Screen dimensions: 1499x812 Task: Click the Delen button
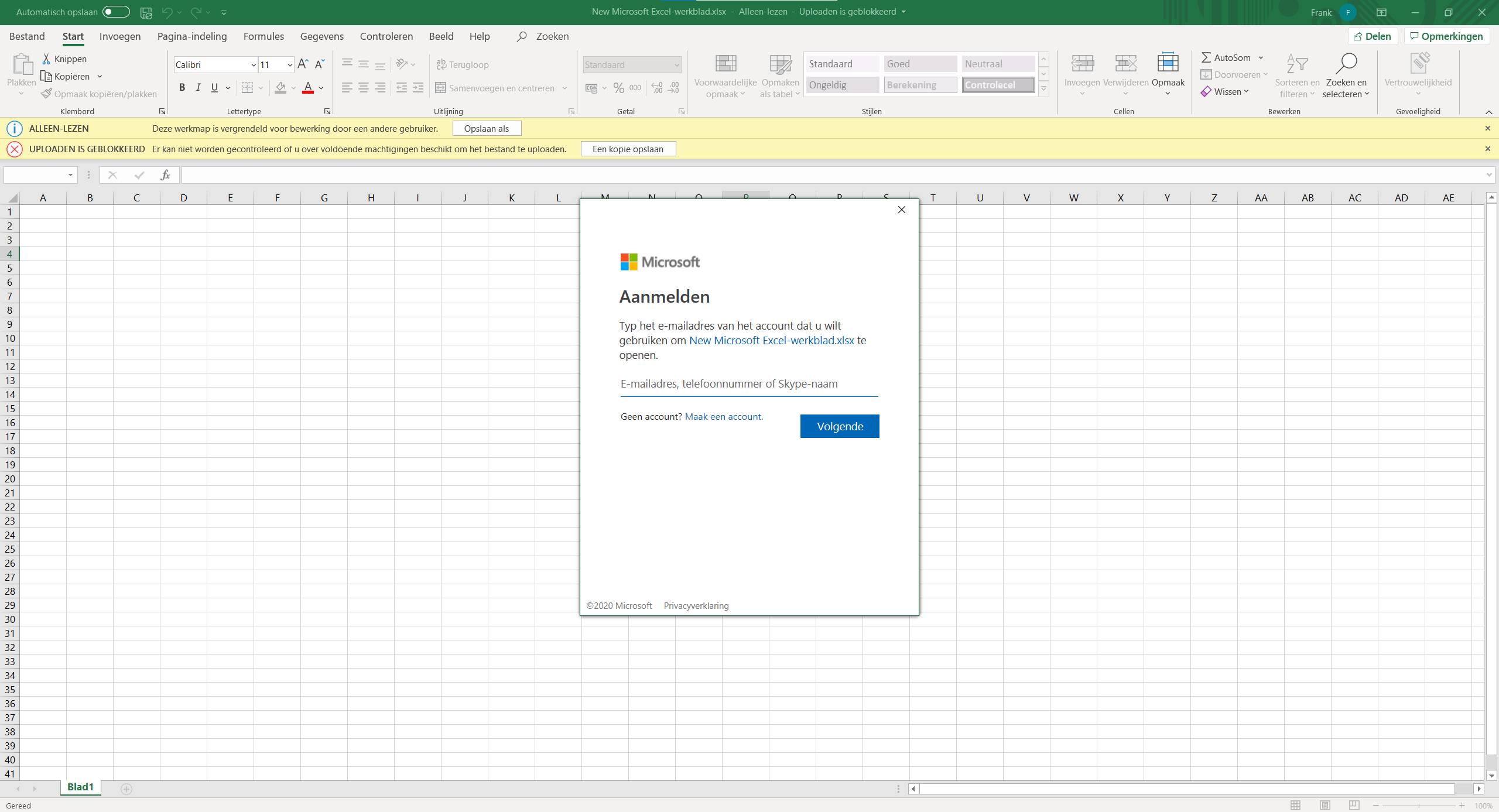(1373, 36)
